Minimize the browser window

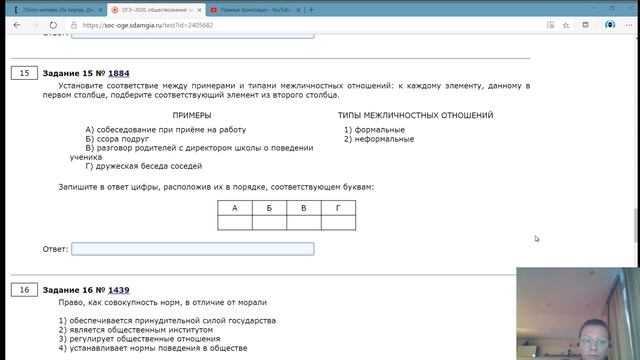594,8
